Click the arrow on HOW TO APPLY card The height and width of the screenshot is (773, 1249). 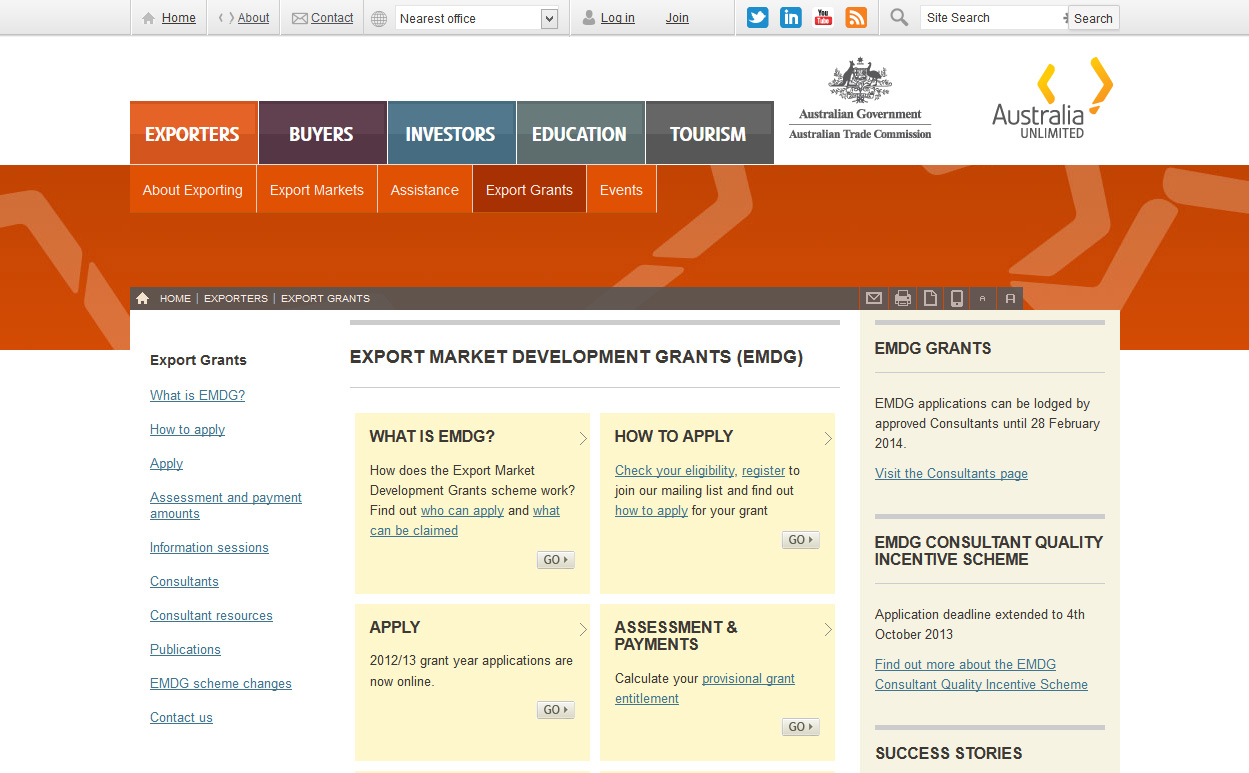click(828, 438)
